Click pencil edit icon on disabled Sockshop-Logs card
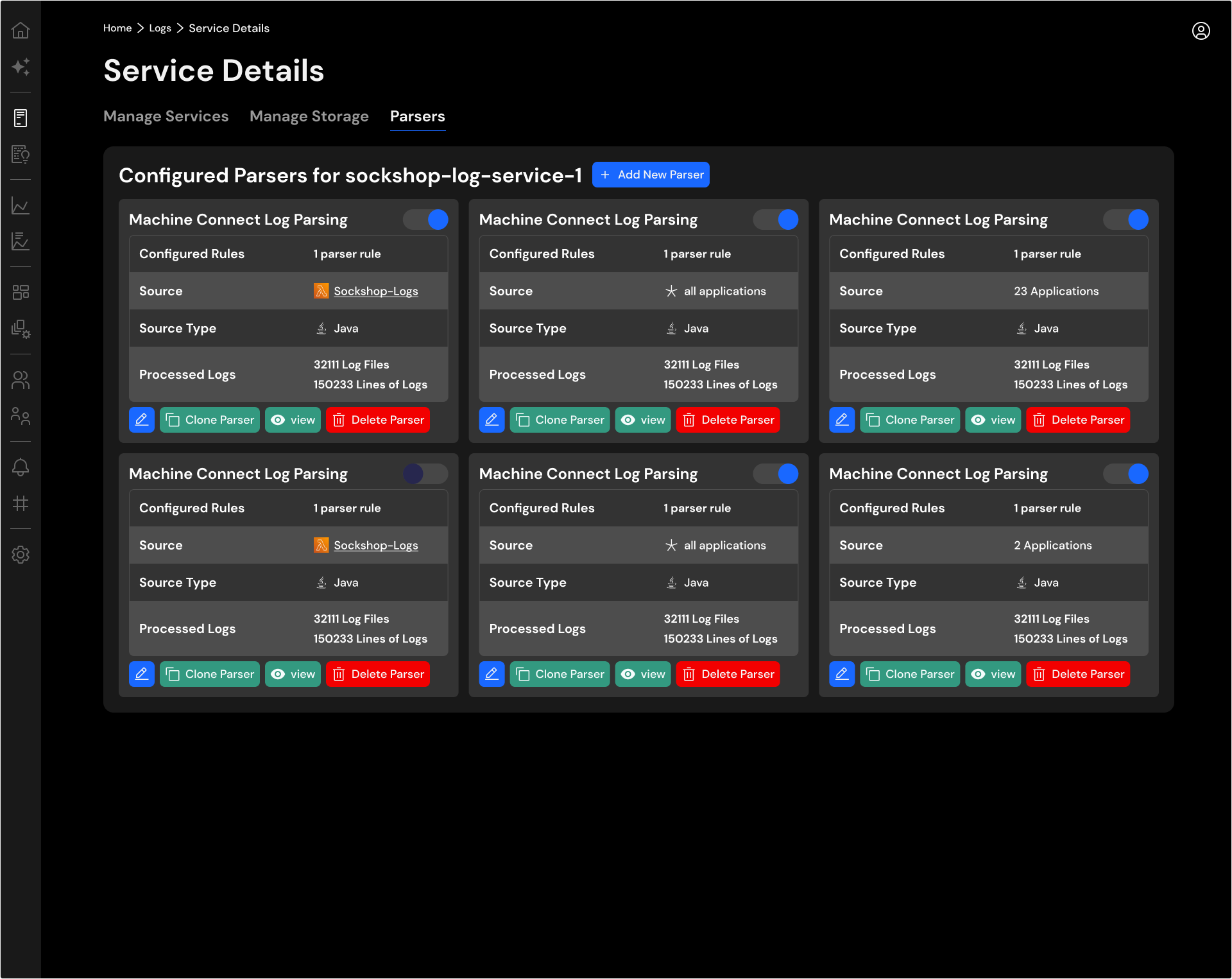1232x979 pixels. click(142, 674)
